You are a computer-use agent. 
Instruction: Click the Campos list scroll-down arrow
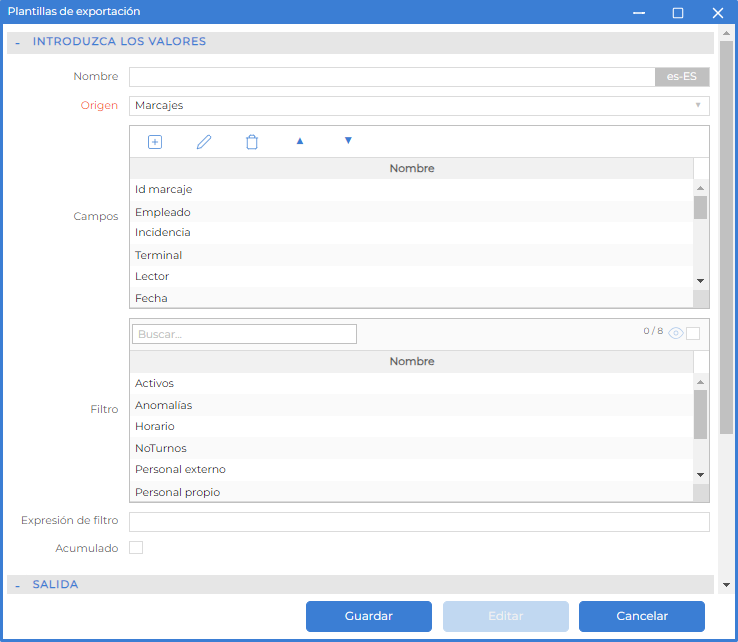(x=700, y=281)
